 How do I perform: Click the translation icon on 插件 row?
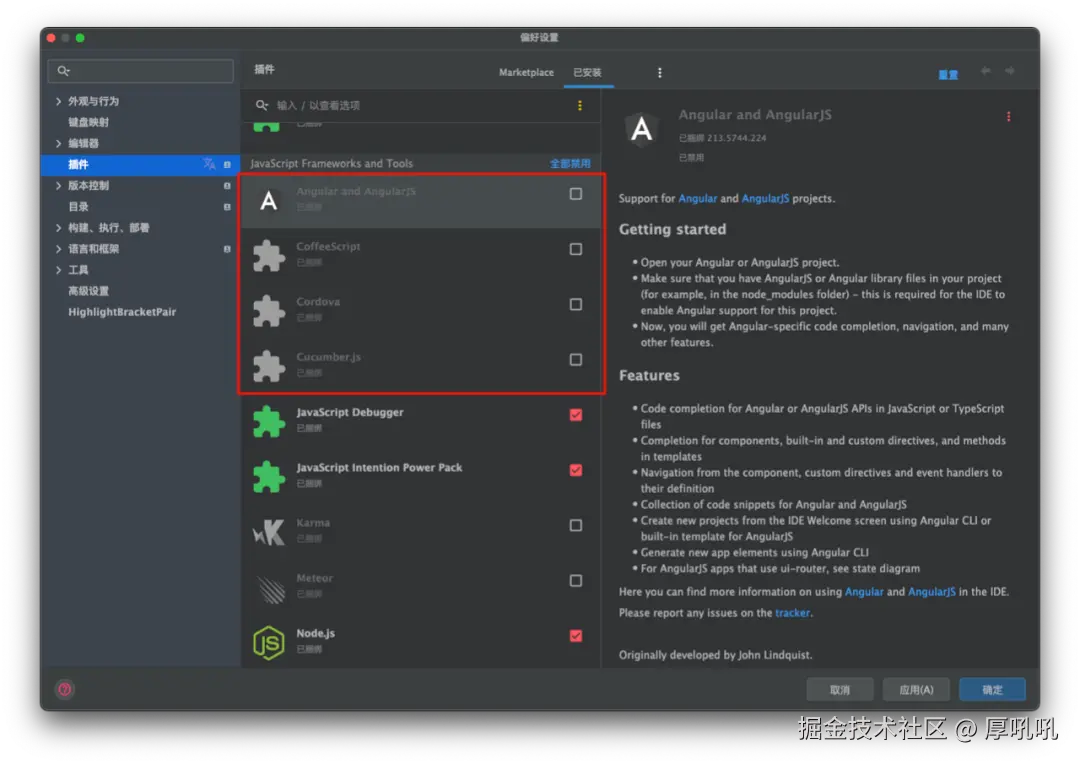tap(209, 164)
